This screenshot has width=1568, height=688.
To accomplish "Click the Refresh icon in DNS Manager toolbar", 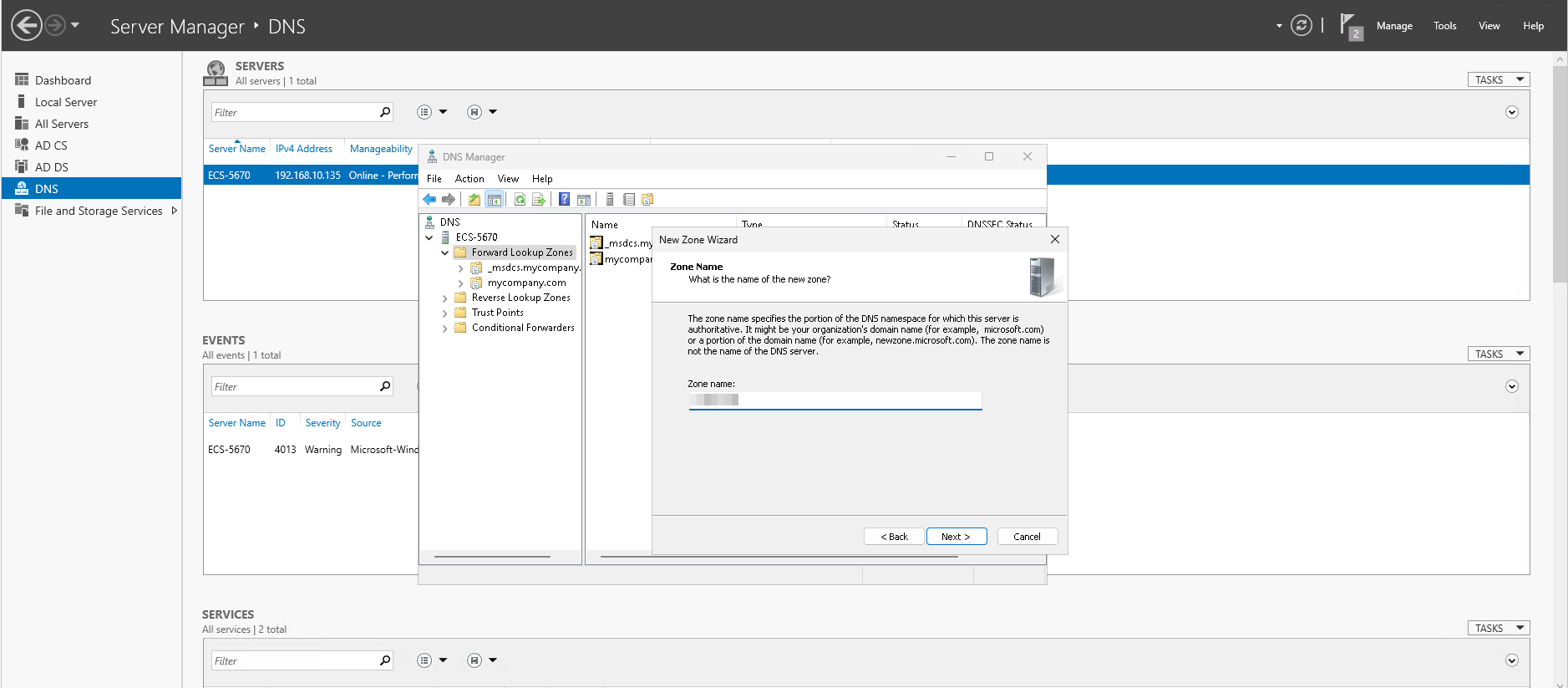I will [x=520, y=200].
